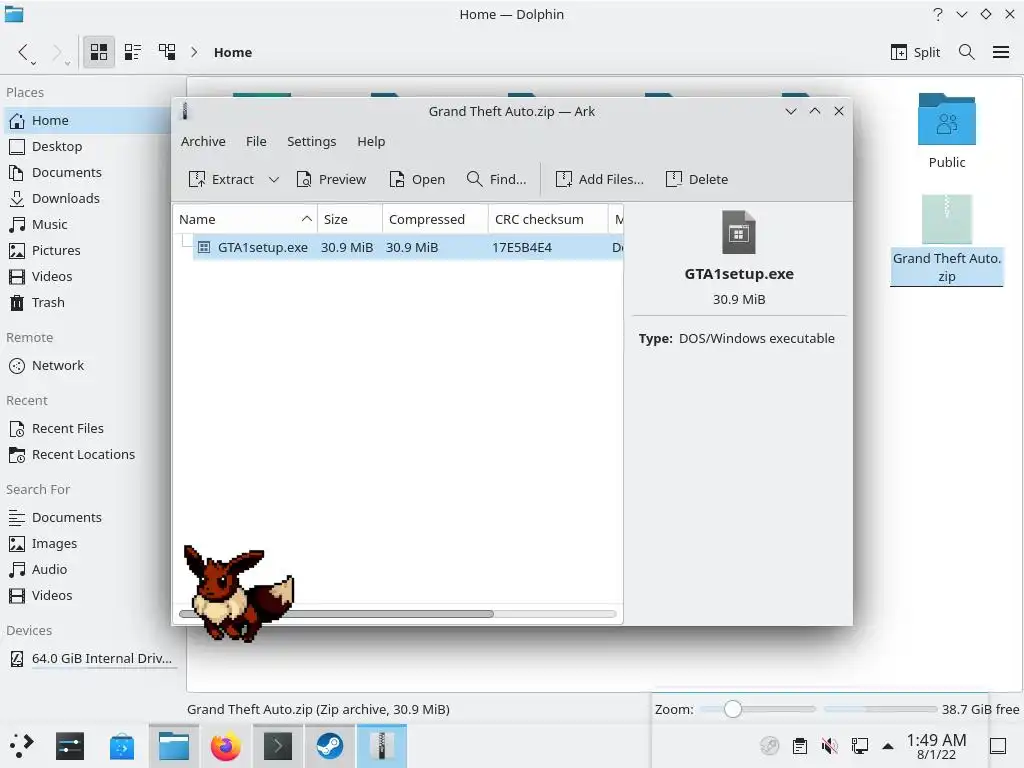The width and height of the screenshot is (1024, 768).
Task: Click Split view button in Dolphin
Action: (916, 52)
